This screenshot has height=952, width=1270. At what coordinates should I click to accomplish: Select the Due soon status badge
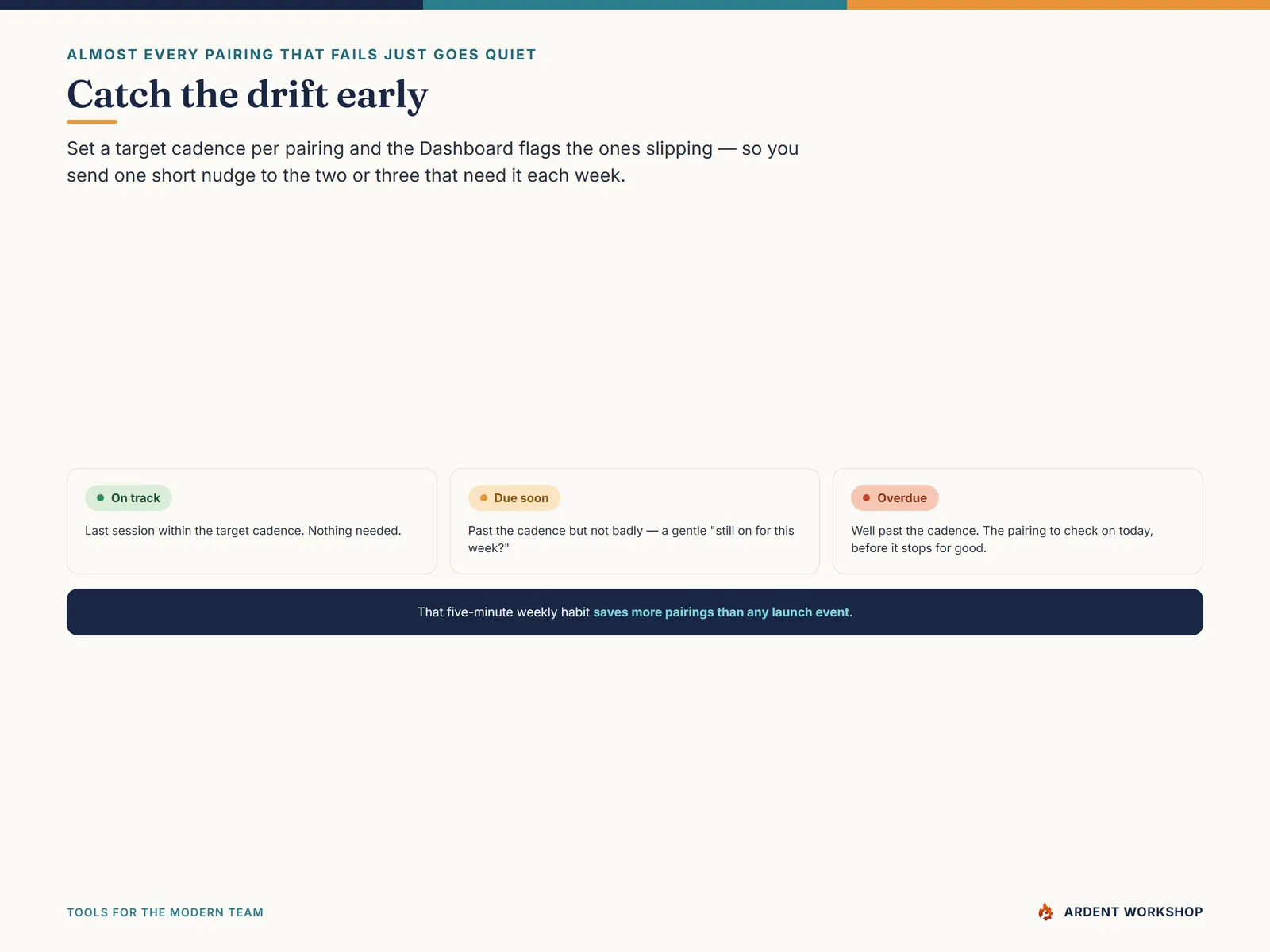pyautogui.click(x=514, y=498)
